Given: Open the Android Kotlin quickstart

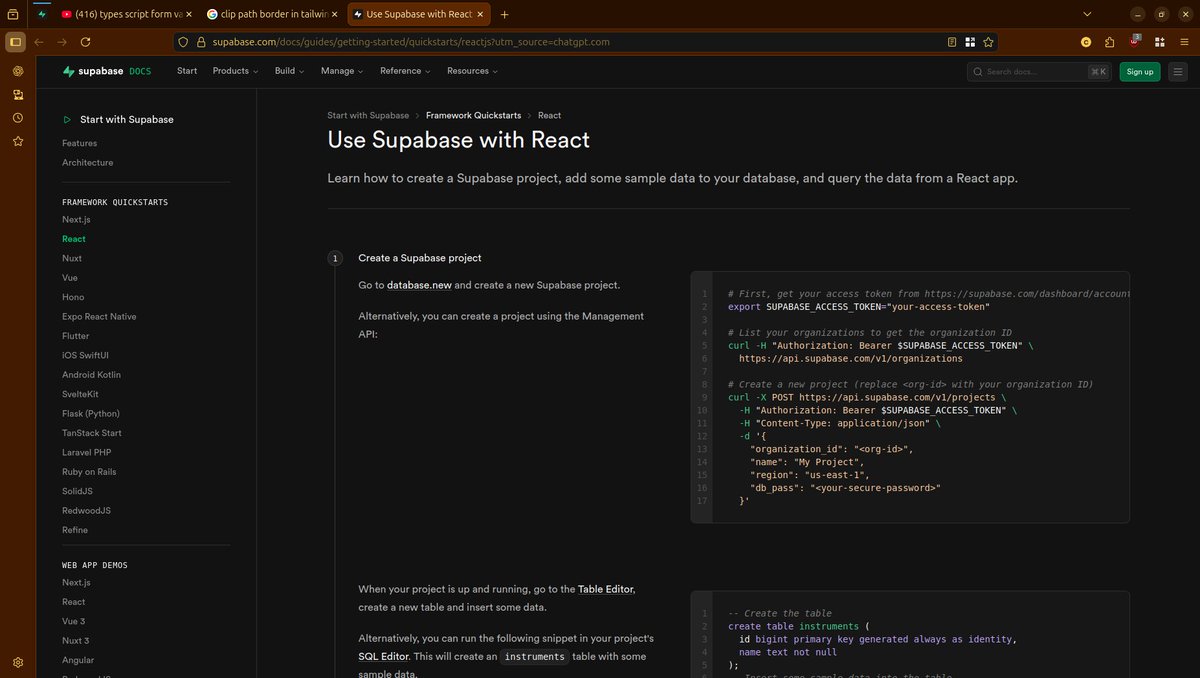Looking at the screenshot, I should (91, 374).
